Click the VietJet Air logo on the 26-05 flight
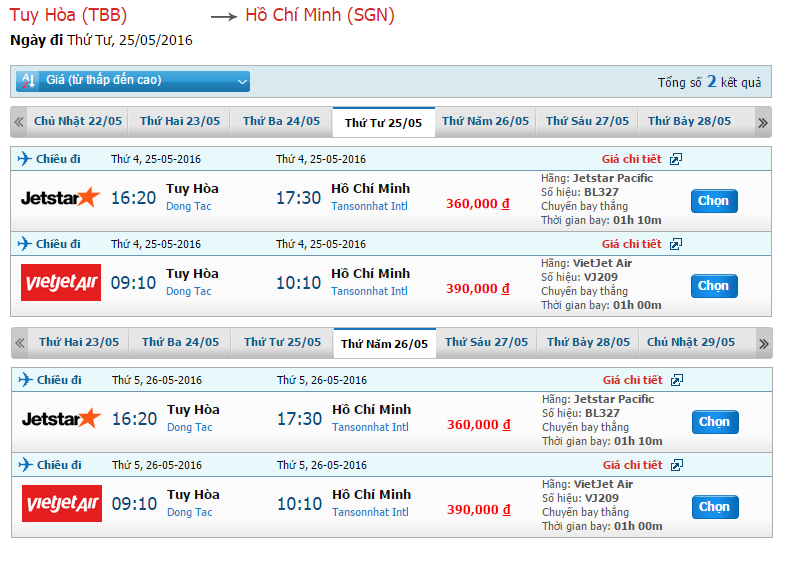This screenshot has height=563, width=790. [61, 504]
